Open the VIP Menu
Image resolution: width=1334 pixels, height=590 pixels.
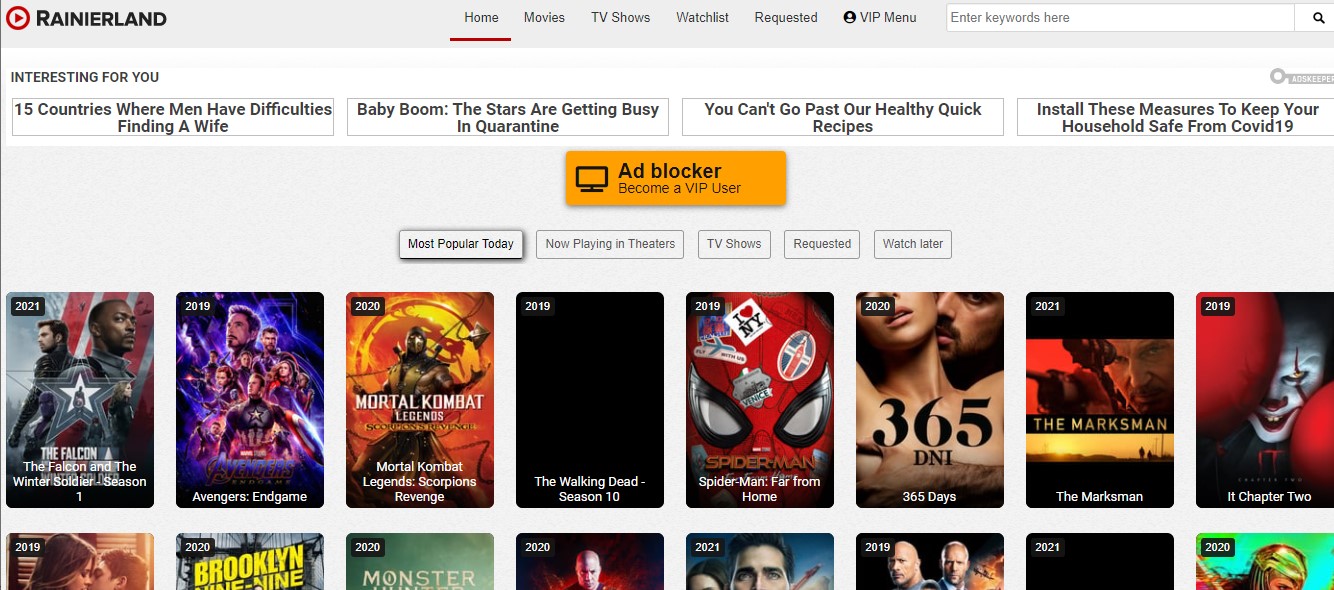point(880,18)
